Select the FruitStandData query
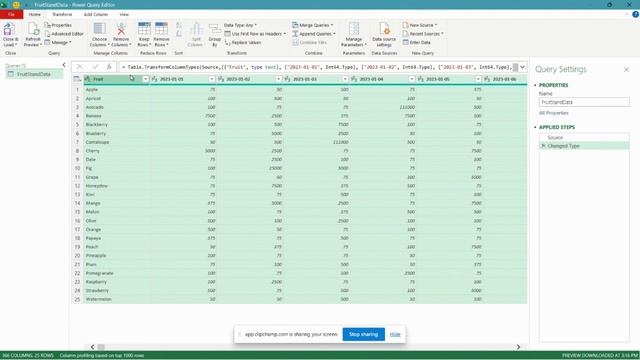 pyautogui.click(x=34, y=74)
